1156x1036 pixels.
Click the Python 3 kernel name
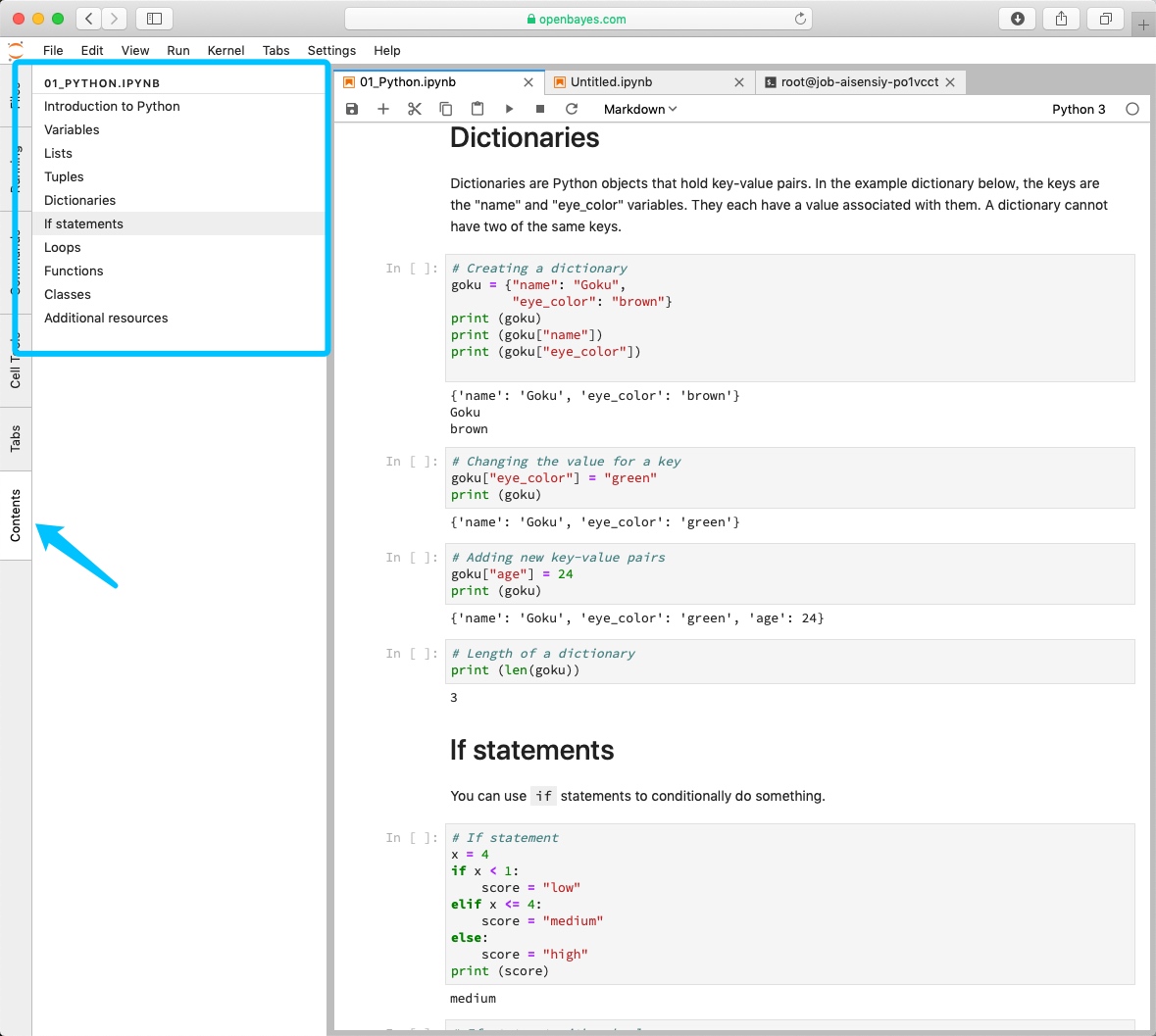(1079, 109)
